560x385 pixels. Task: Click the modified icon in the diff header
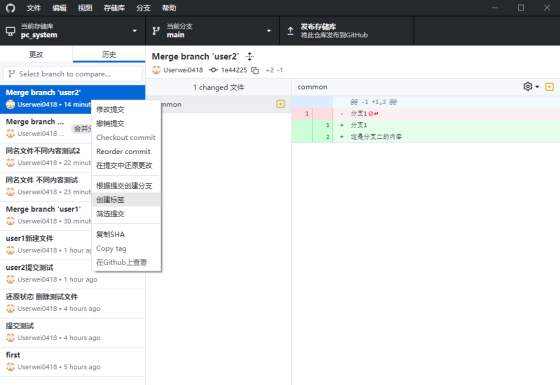point(549,87)
